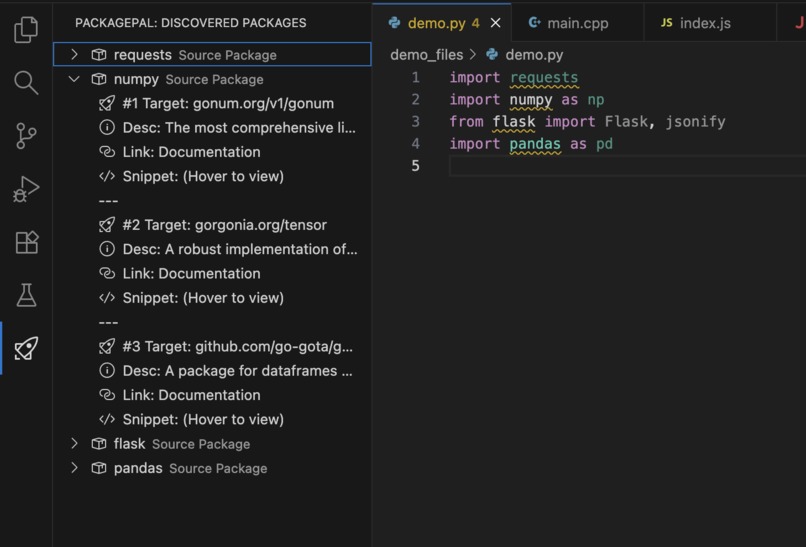
Task: Expand the pandas package node
Action: 74,468
